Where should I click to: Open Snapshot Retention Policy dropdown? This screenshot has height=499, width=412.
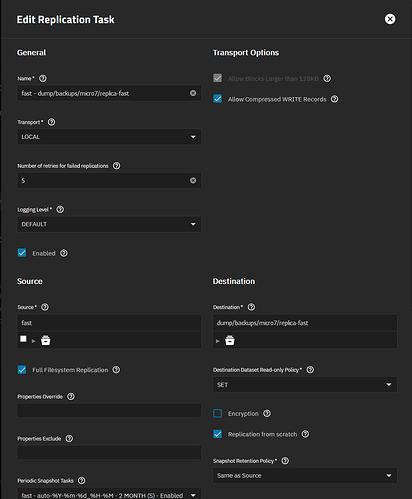(x=305, y=475)
